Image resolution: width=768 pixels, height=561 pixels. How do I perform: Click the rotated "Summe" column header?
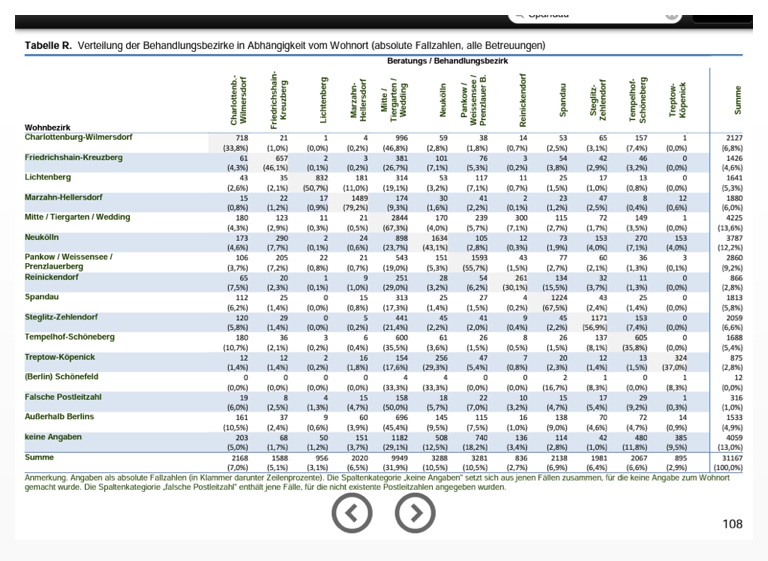(737, 98)
